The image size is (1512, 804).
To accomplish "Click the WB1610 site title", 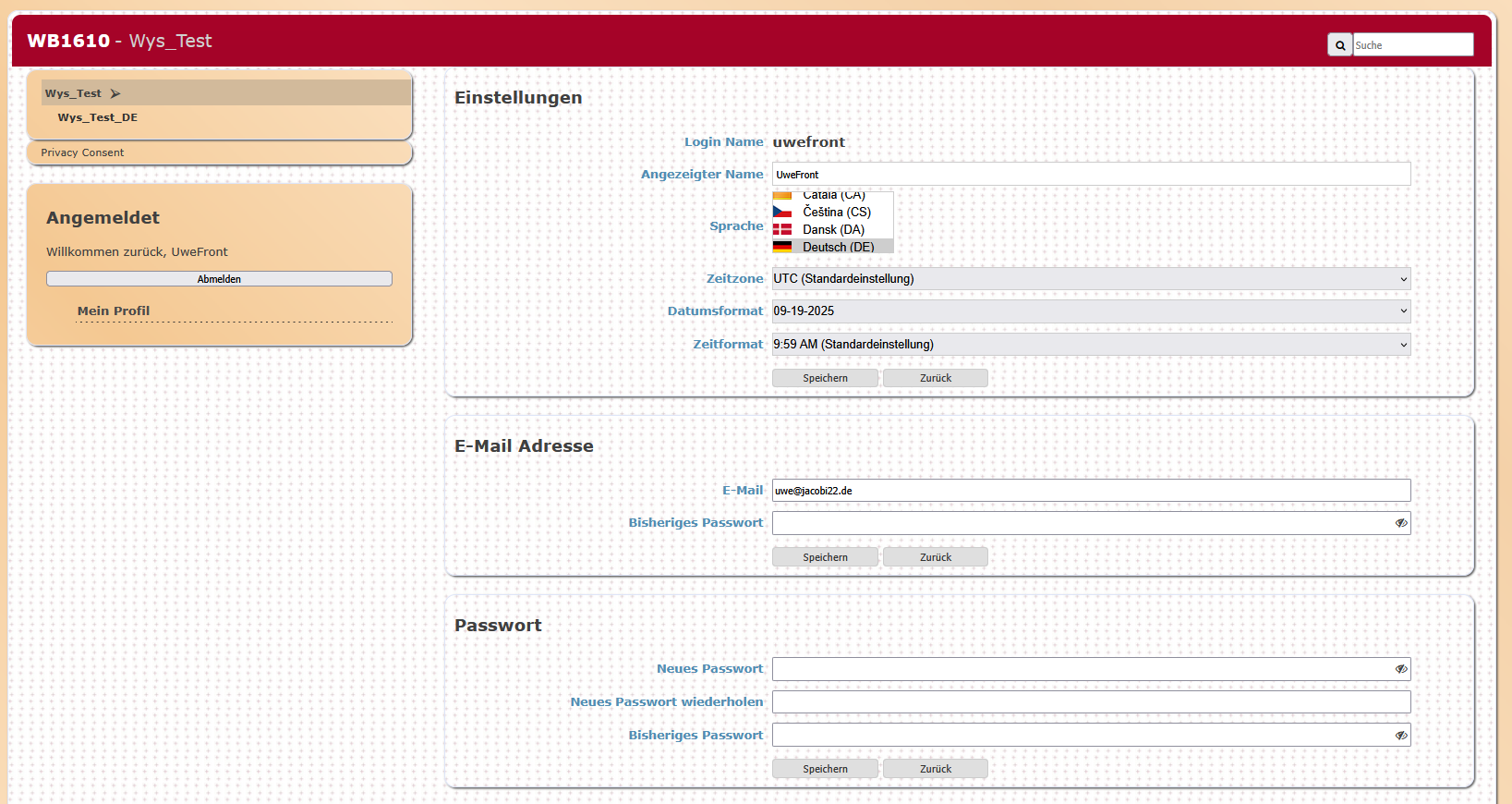I will (68, 41).
